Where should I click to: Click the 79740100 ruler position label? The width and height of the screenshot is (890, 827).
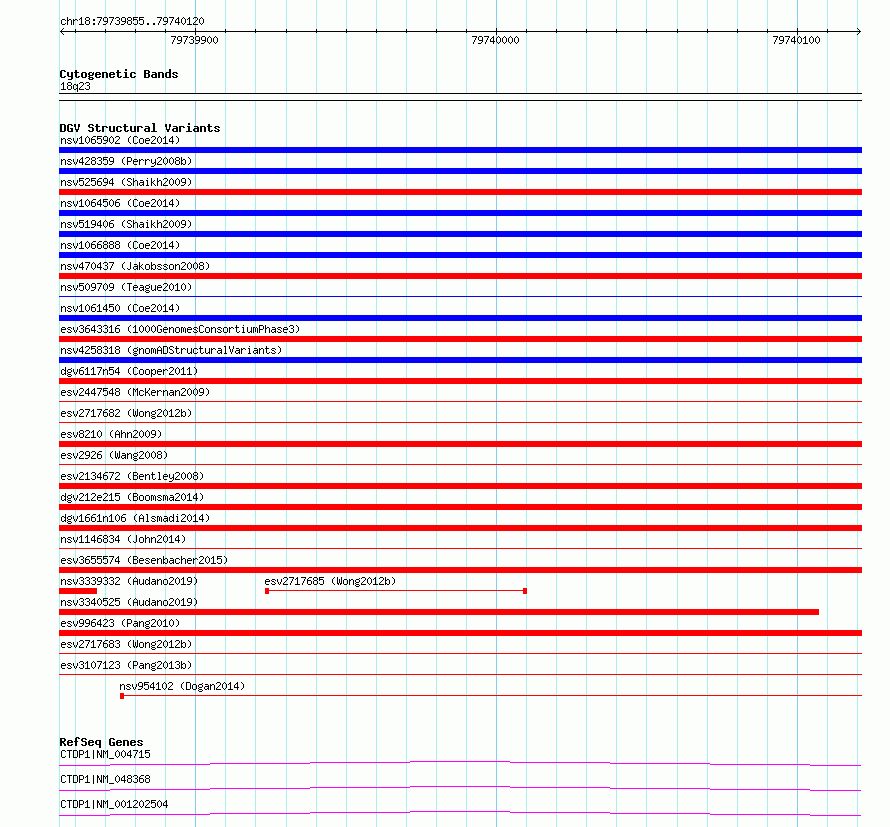tap(796, 40)
